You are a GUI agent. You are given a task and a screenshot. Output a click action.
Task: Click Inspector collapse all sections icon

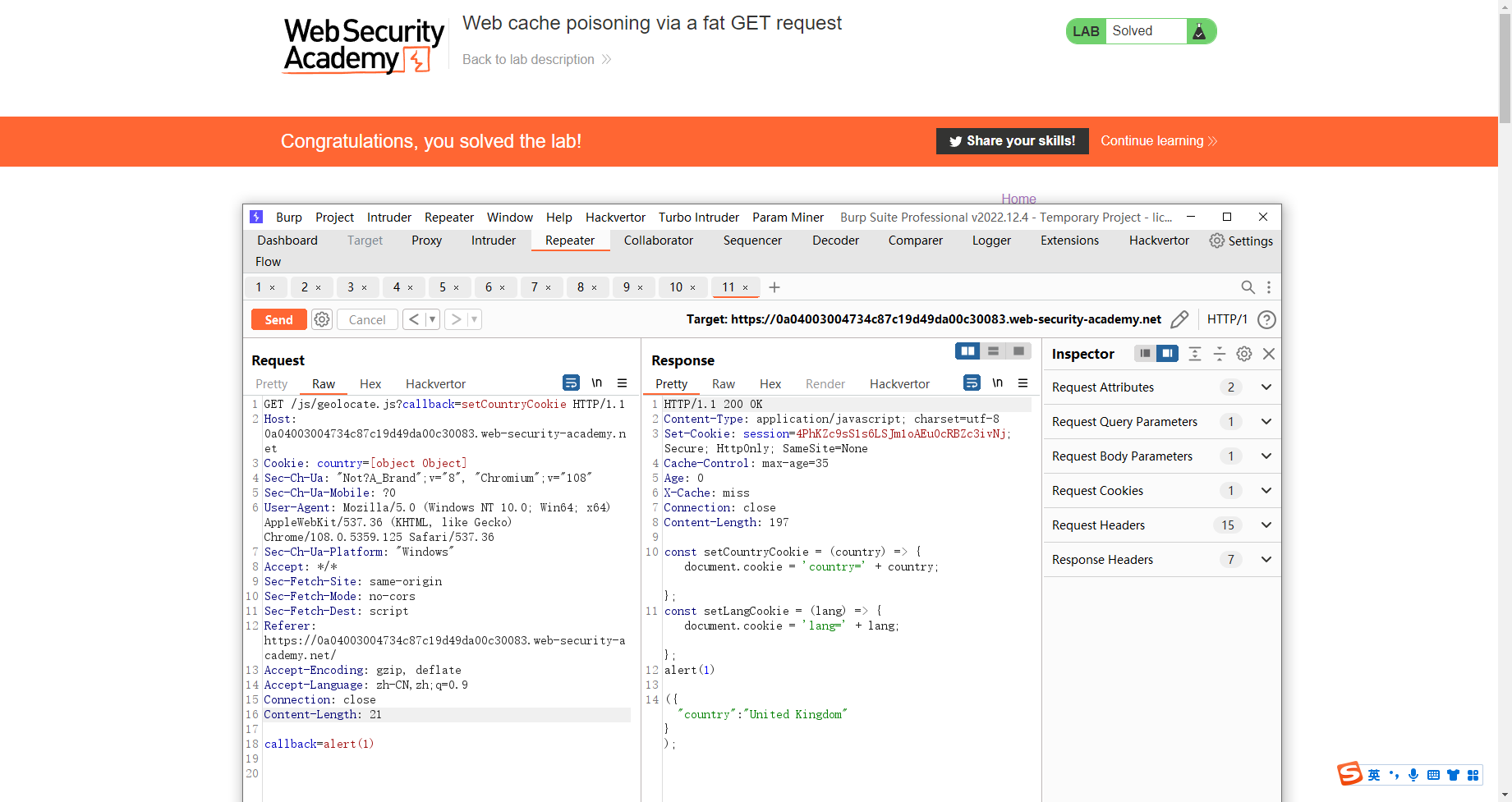pyautogui.click(x=1220, y=353)
